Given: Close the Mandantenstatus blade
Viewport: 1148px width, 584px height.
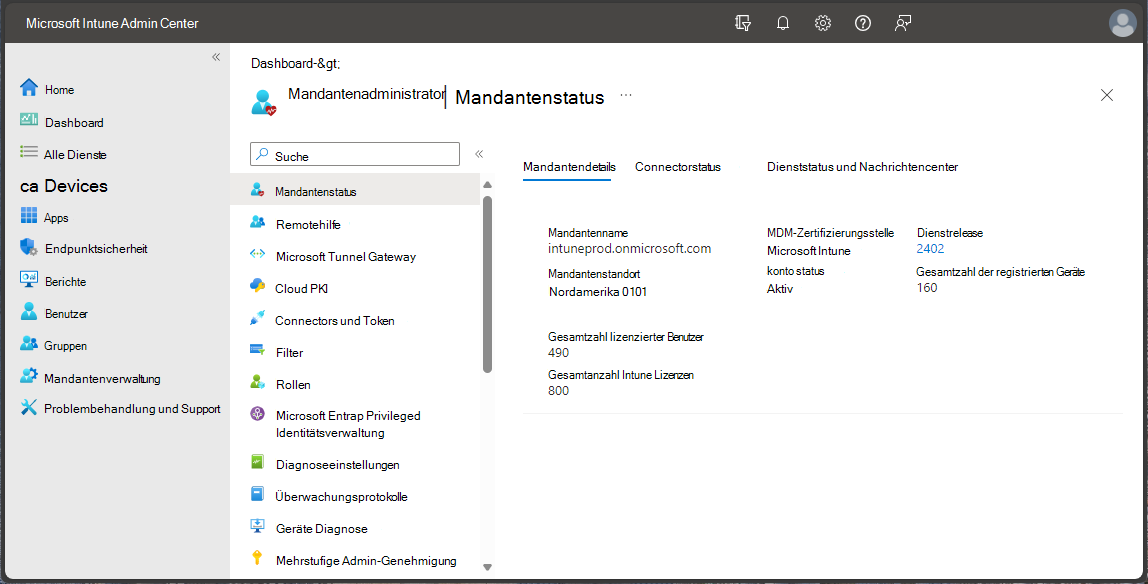Looking at the screenshot, I should click(1107, 95).
